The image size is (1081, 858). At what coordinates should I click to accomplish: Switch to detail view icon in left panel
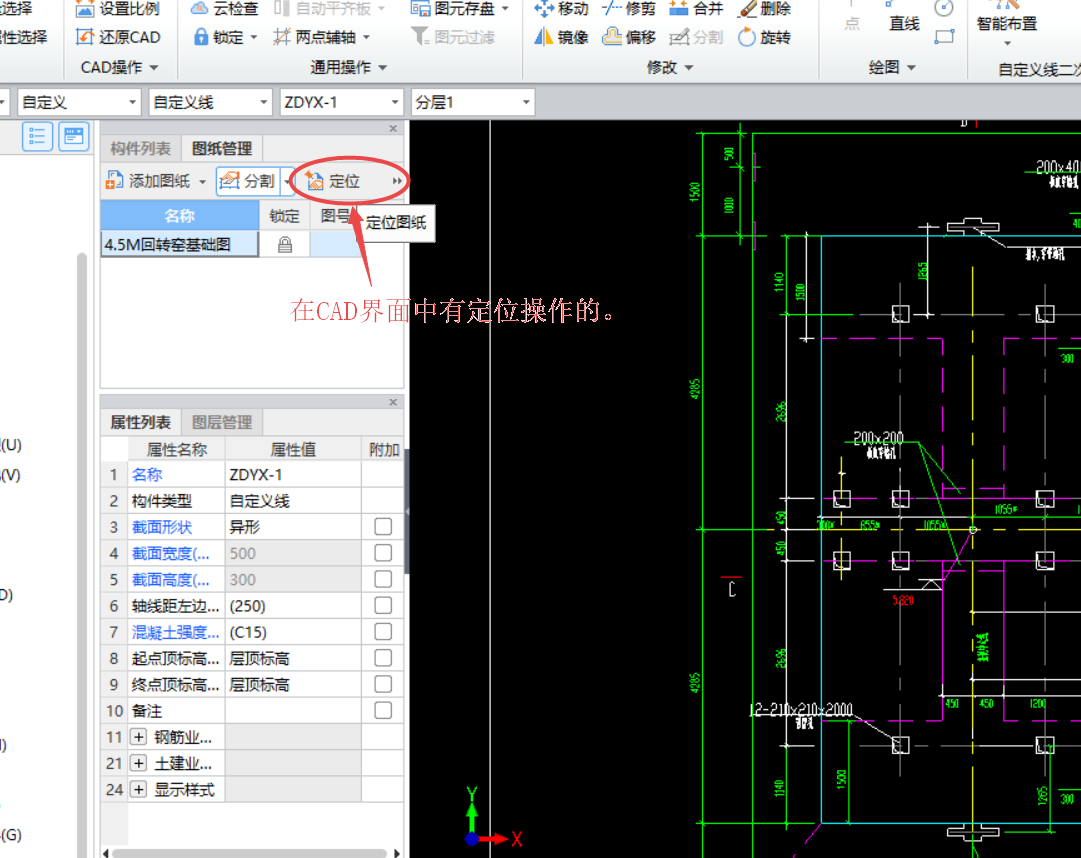pyautogui.click(x=74, y=136)
